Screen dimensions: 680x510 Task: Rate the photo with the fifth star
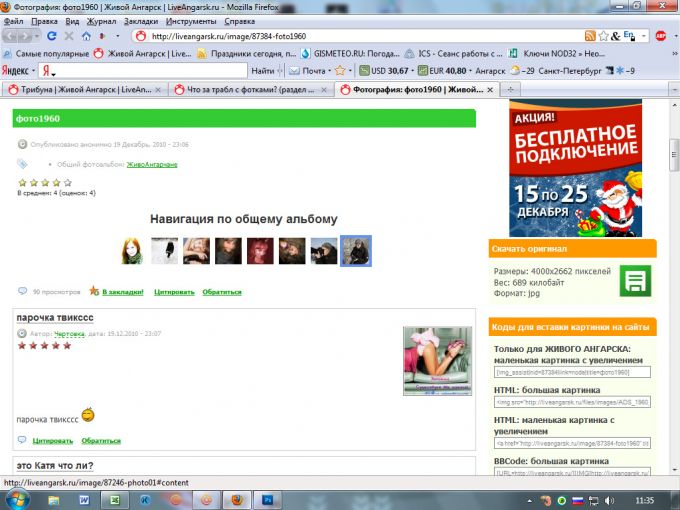[x=68, y=182]
